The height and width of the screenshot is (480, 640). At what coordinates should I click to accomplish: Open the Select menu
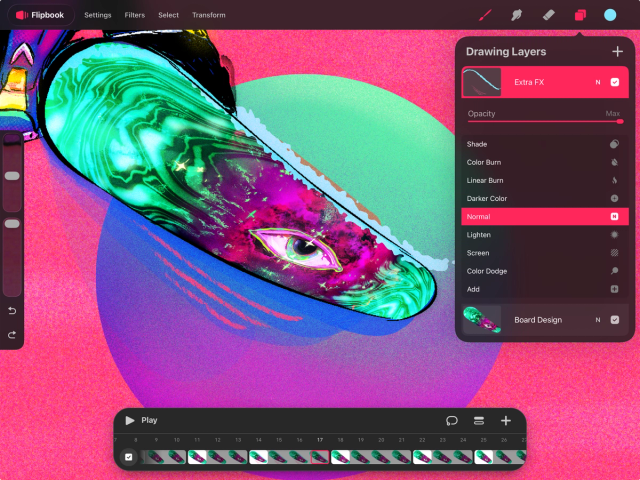(x=169, y=15)
